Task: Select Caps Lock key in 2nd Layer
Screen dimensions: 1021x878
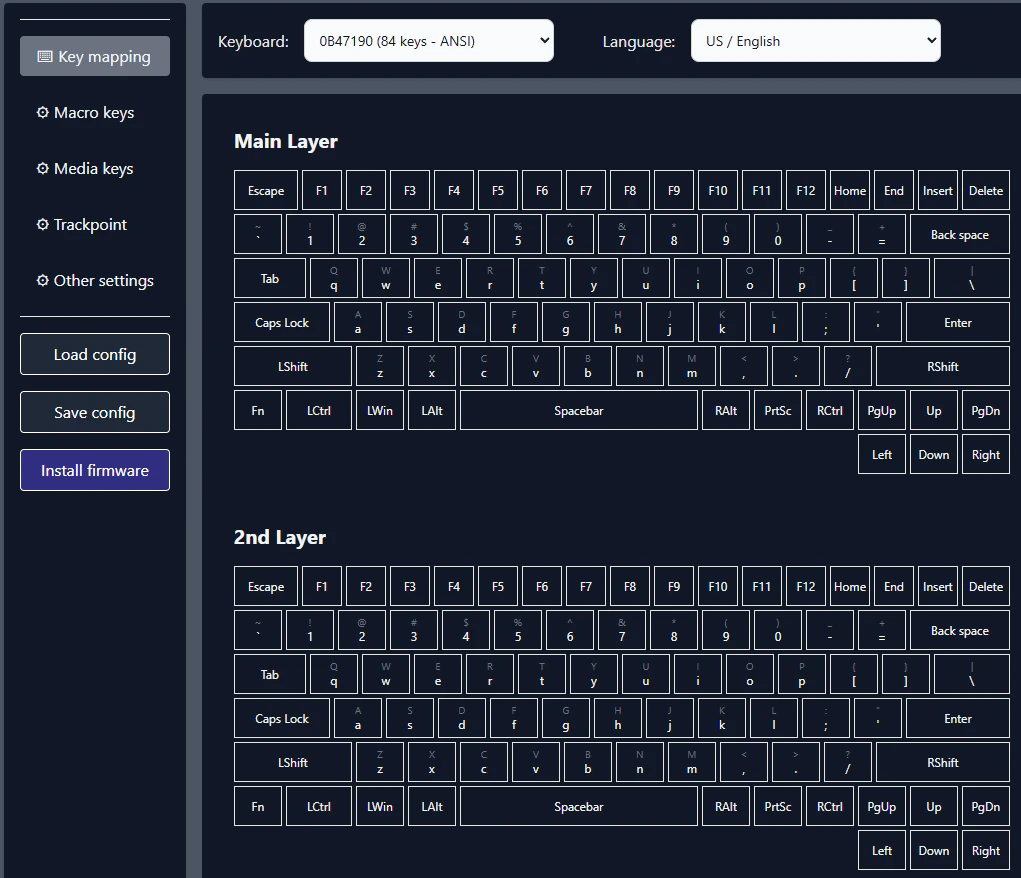Action: pyautogui.click(x=282, y=718)
